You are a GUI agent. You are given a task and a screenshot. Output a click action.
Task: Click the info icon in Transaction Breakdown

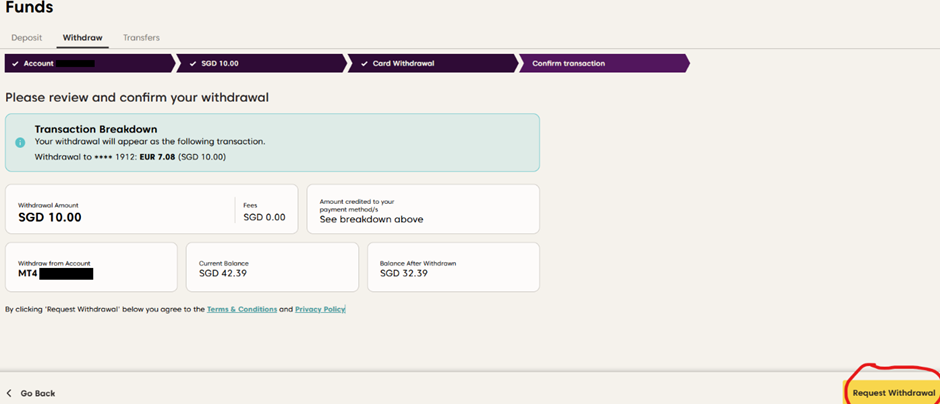(20, 142)
